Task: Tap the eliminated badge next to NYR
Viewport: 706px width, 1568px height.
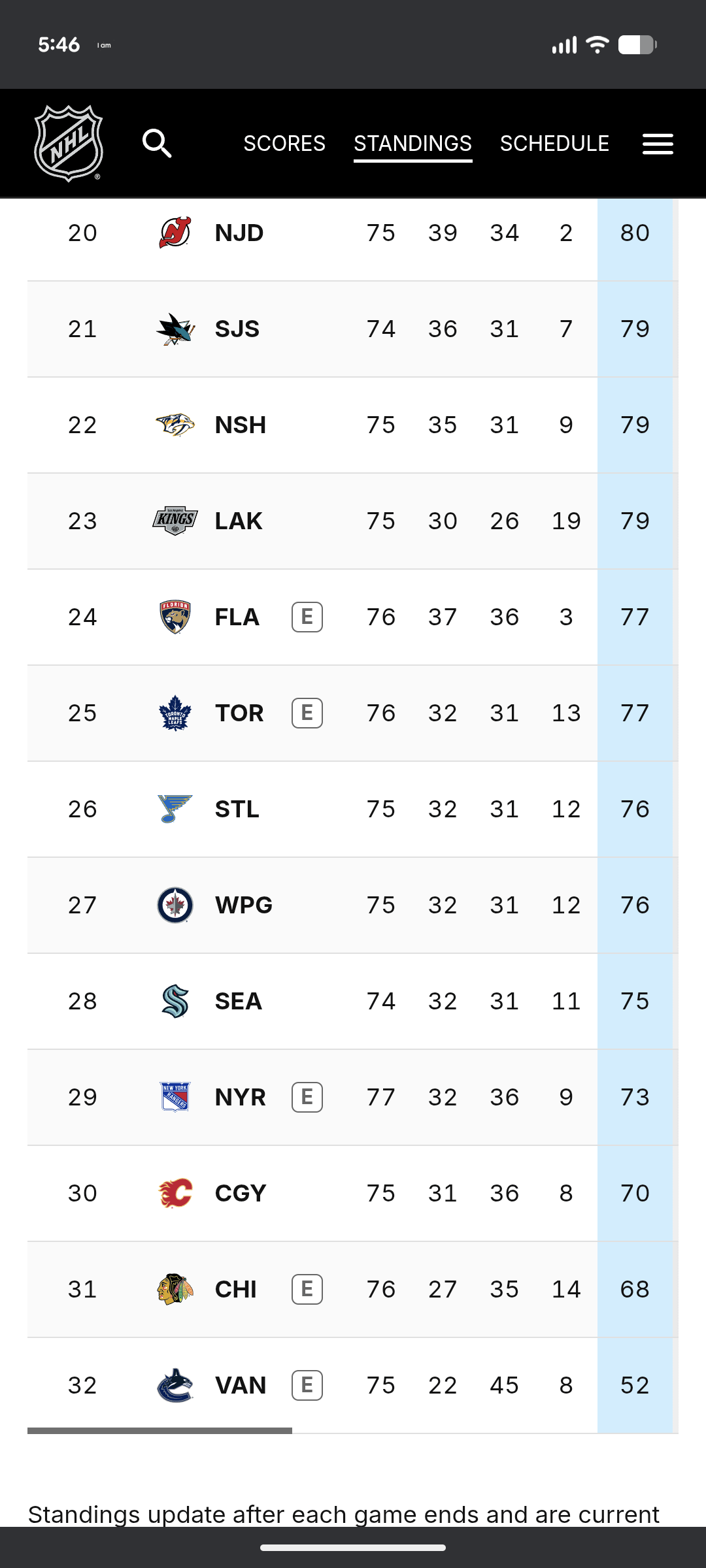Action: click(307, 1097)
